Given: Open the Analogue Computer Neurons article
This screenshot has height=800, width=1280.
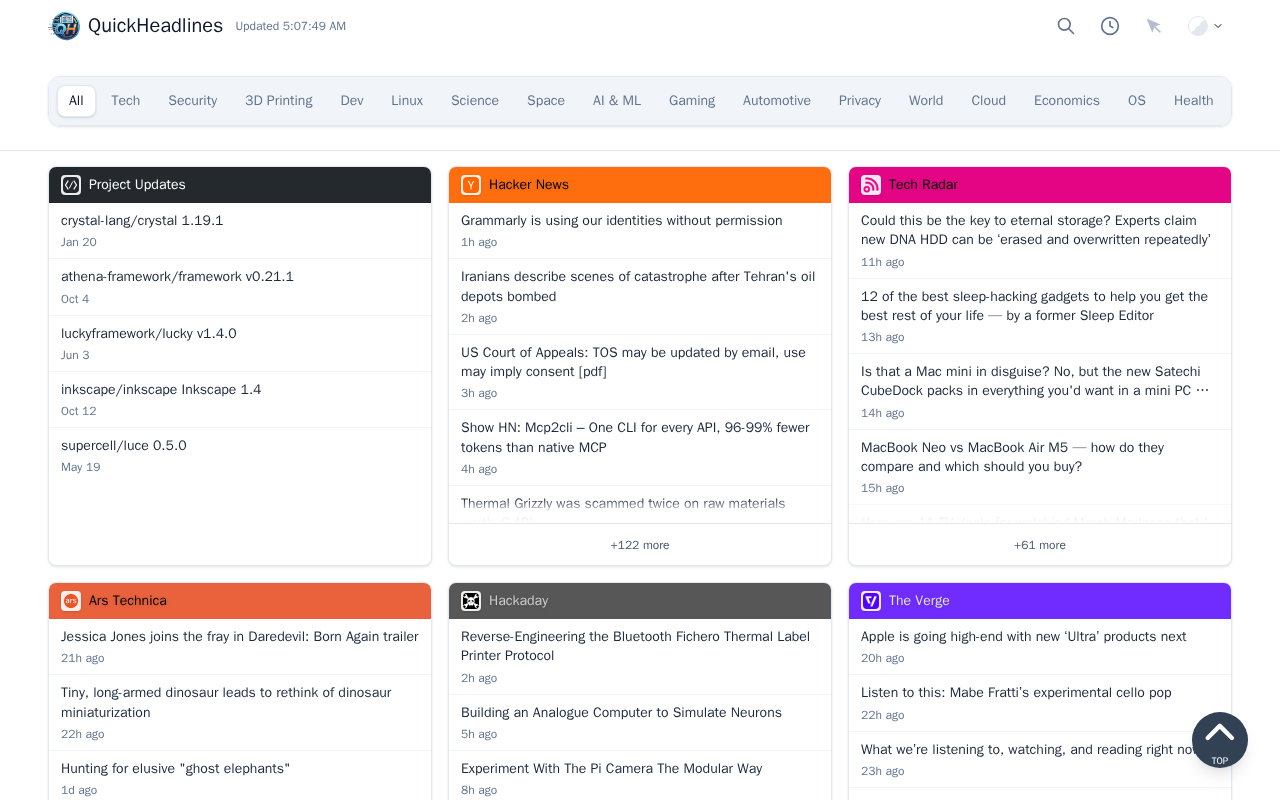Looking at the screenshot, I should pos(621,713).
